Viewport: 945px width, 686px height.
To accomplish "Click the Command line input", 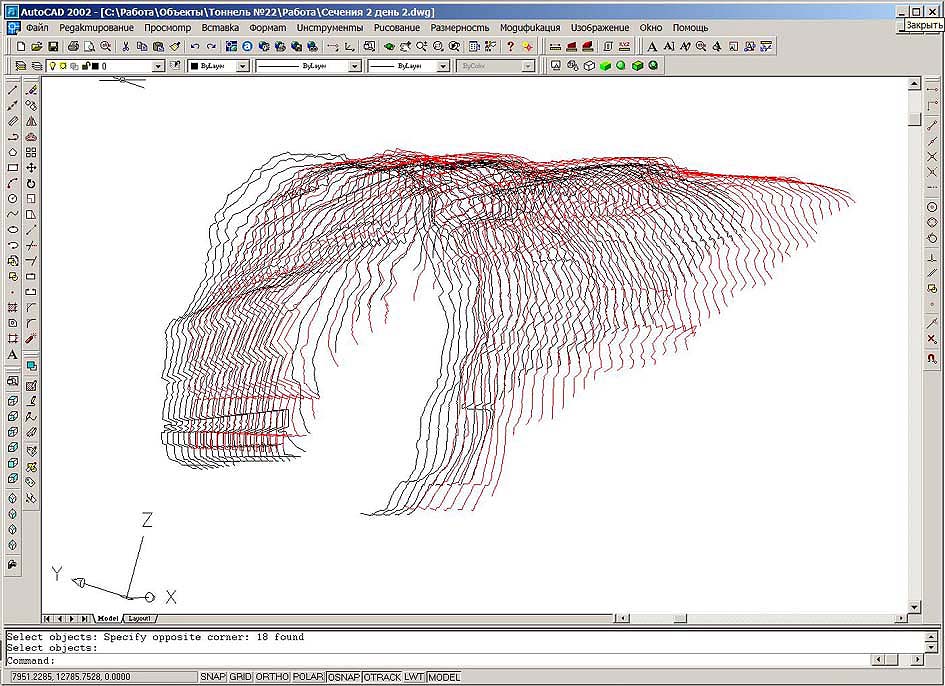I will pos(438,661).
